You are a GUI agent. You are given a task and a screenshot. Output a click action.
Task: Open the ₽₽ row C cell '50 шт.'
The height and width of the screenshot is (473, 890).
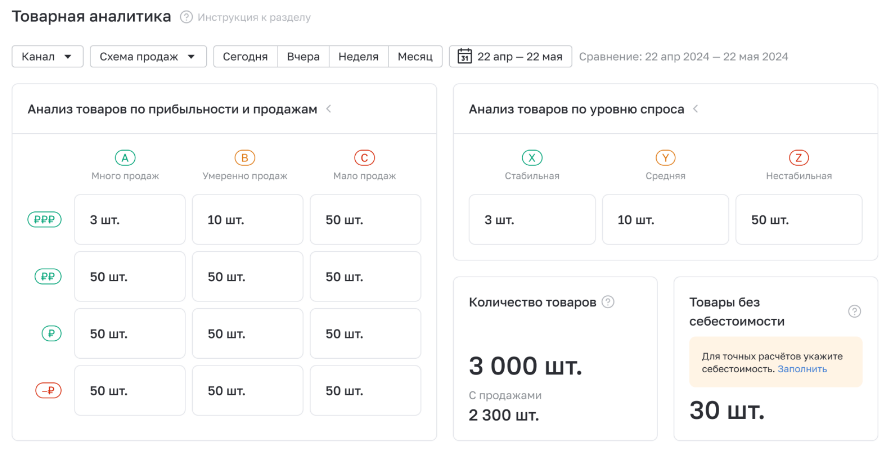coord(366,277)
